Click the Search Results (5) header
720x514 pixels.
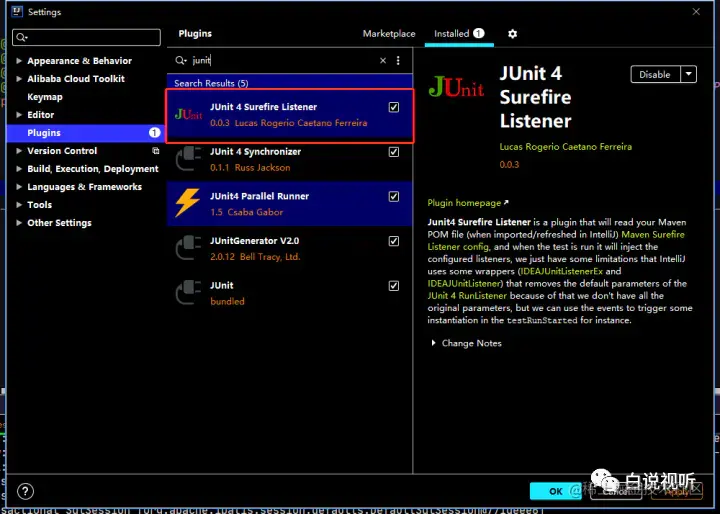point(211,83)
